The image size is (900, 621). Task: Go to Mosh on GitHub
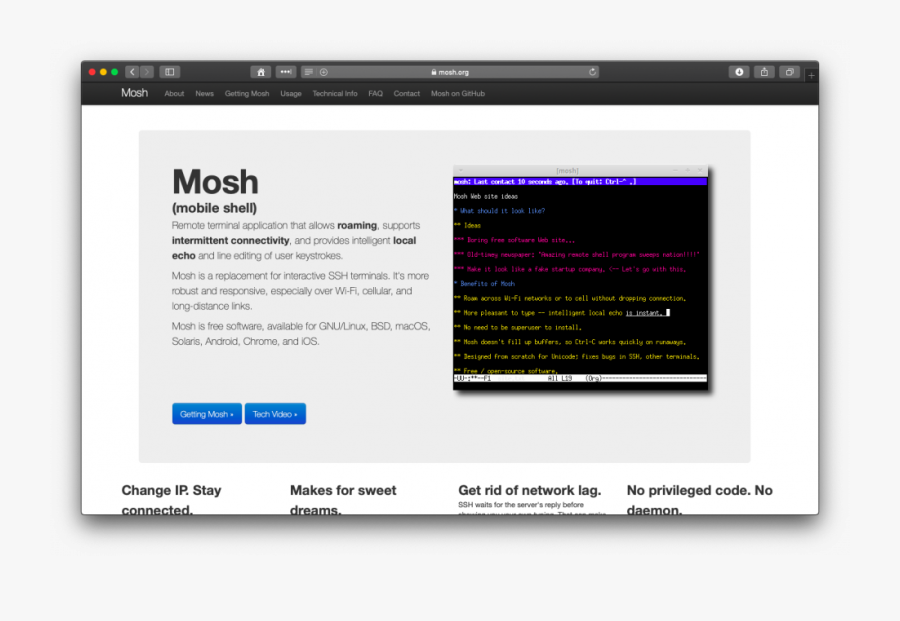pyautogui.click(x=457, y=94)
